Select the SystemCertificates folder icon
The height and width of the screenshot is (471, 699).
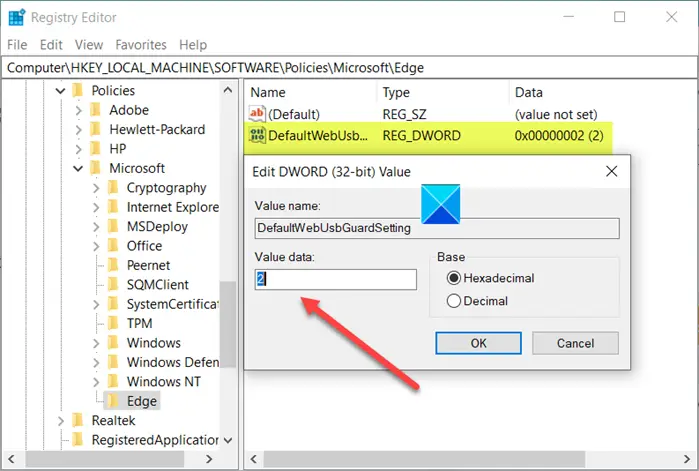pyautogui.click(x=113, y=304)
